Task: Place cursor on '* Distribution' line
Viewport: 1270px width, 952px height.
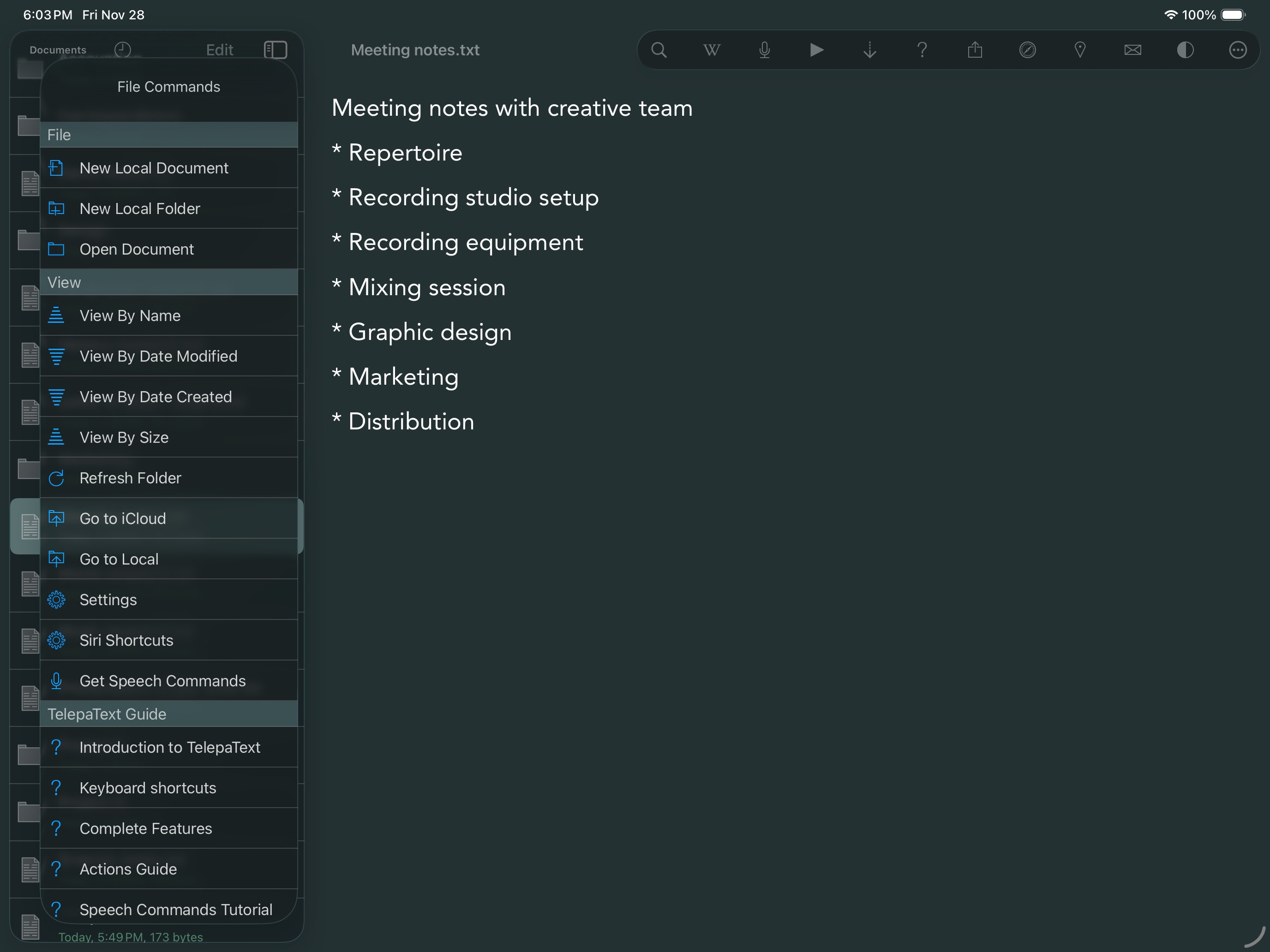Action: click(403, 421)
